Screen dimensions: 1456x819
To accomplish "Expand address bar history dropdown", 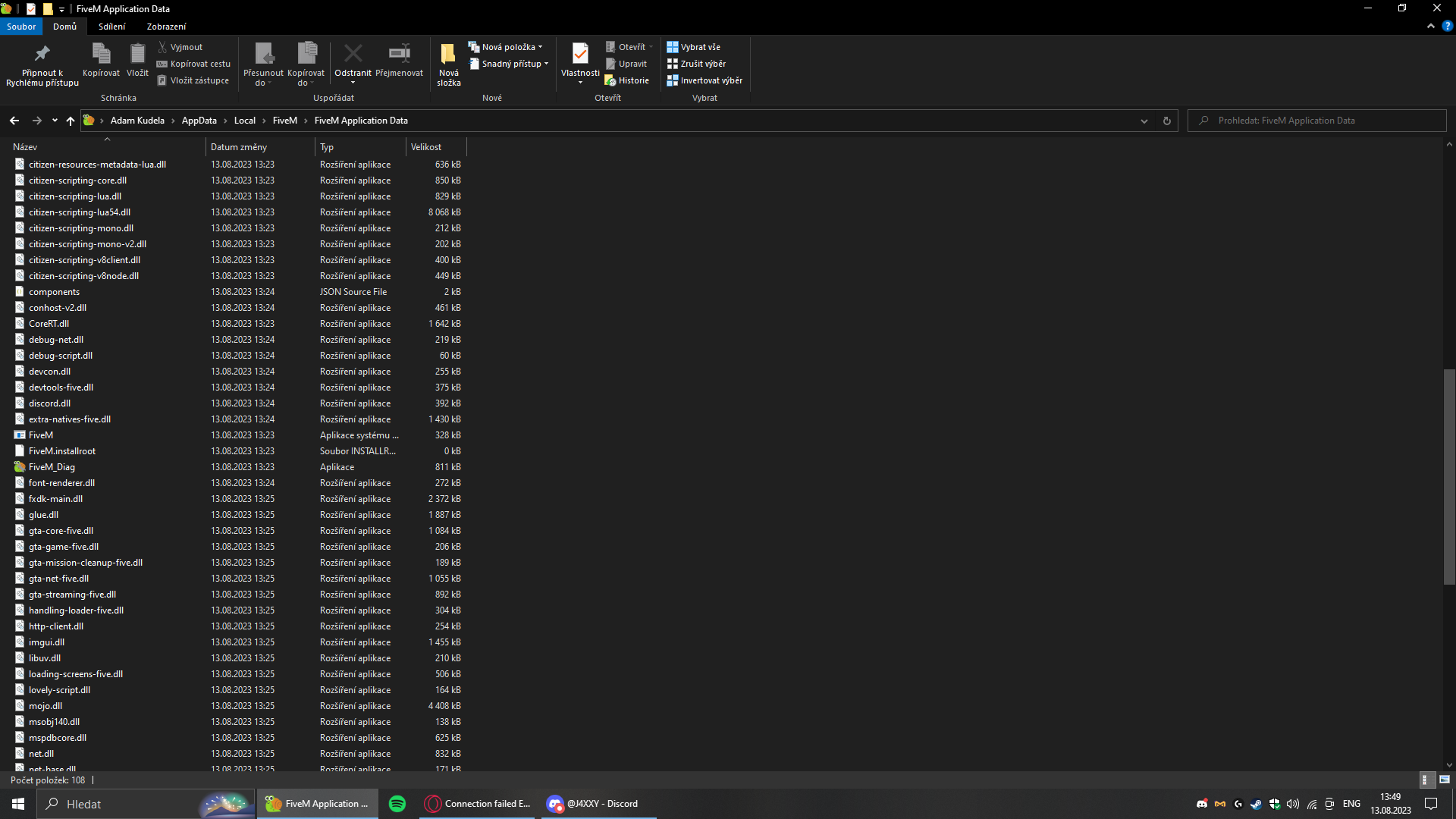I will [1144, 121].
